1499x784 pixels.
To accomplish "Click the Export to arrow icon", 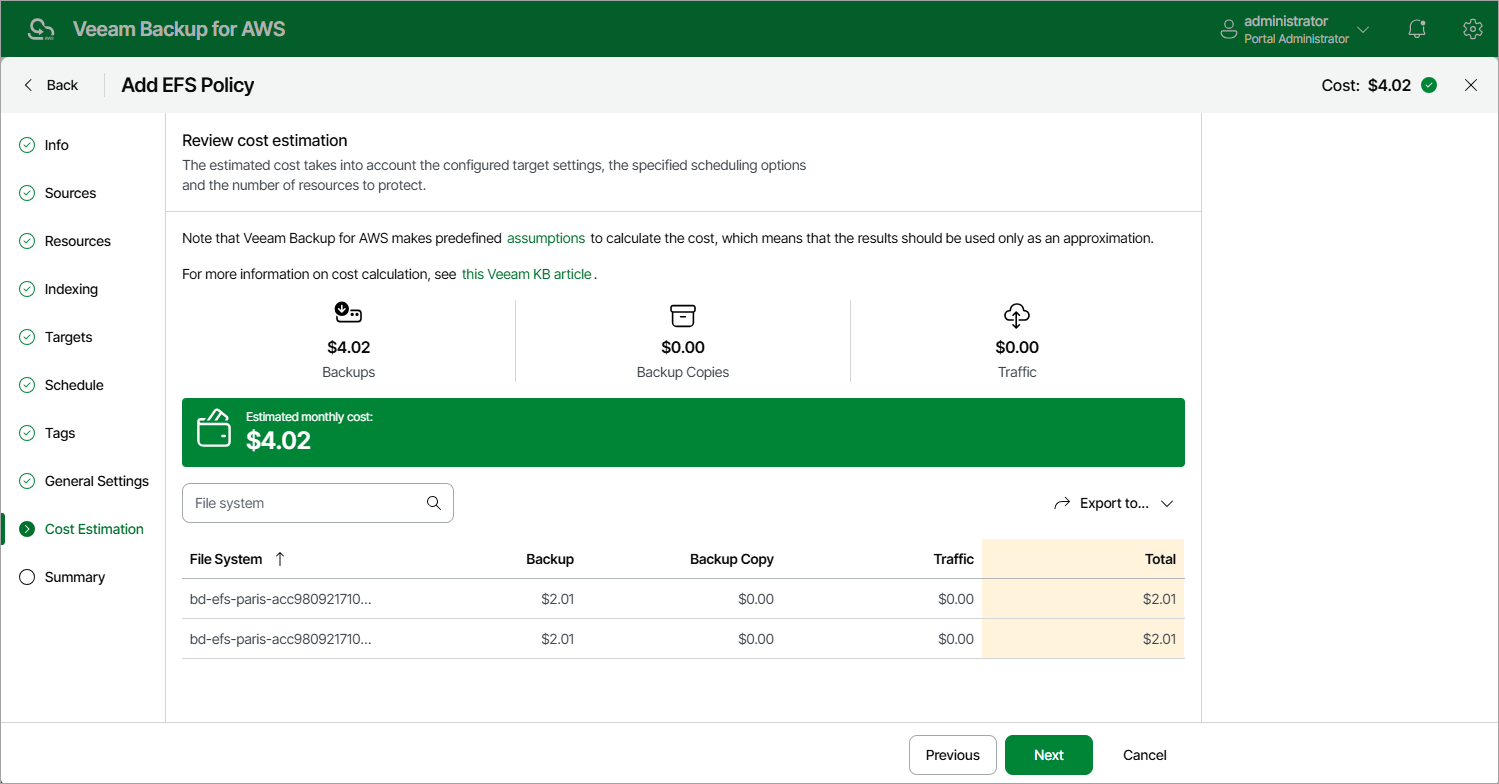I will pos(1062,503).
